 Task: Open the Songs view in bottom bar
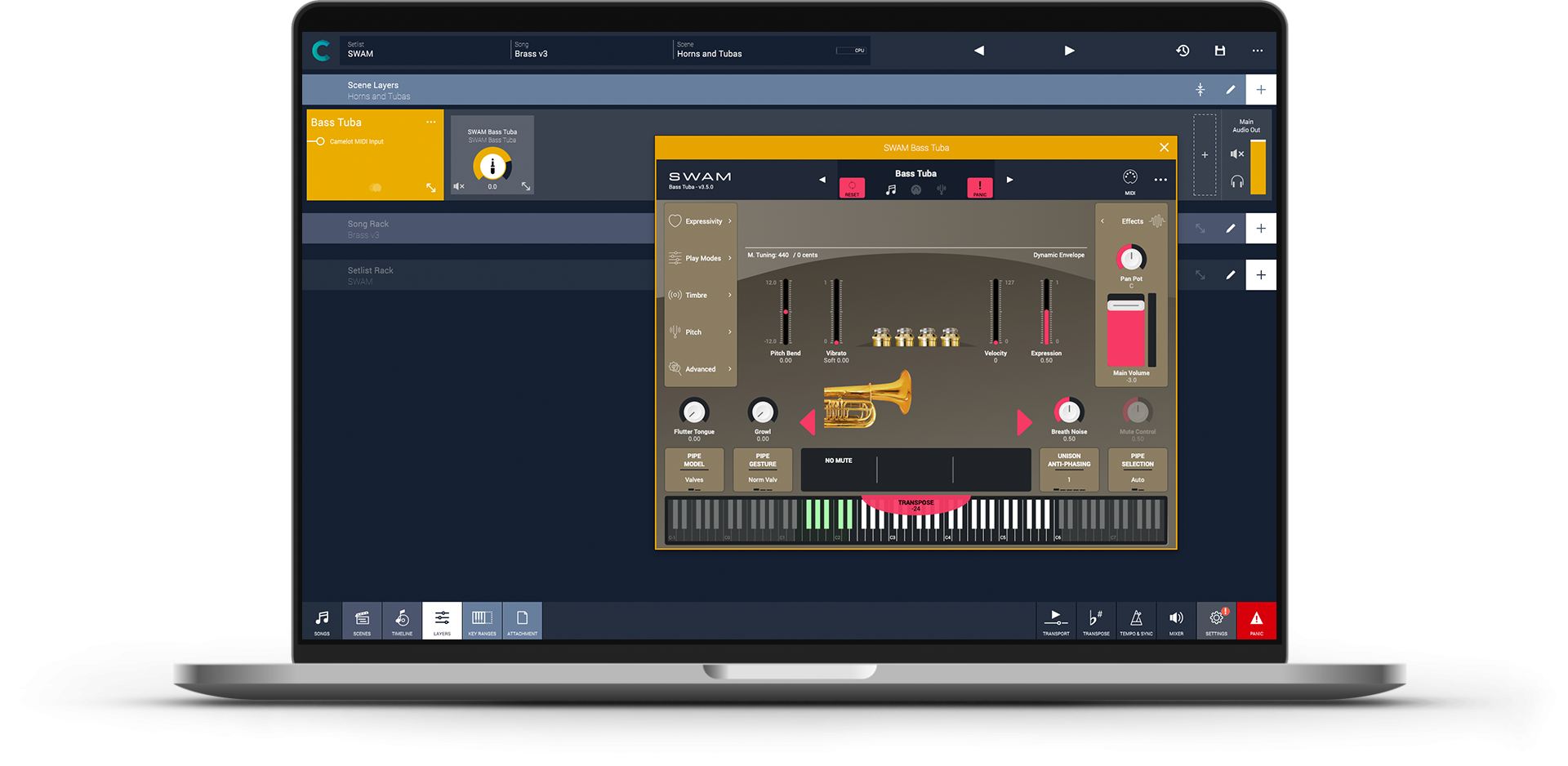click(x=322, y=621)
